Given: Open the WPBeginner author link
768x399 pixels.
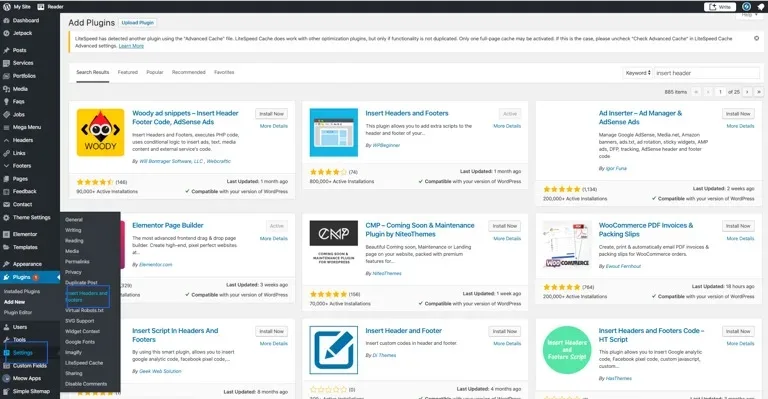Looking at the screenshot, I should click(x=386, y=145).
